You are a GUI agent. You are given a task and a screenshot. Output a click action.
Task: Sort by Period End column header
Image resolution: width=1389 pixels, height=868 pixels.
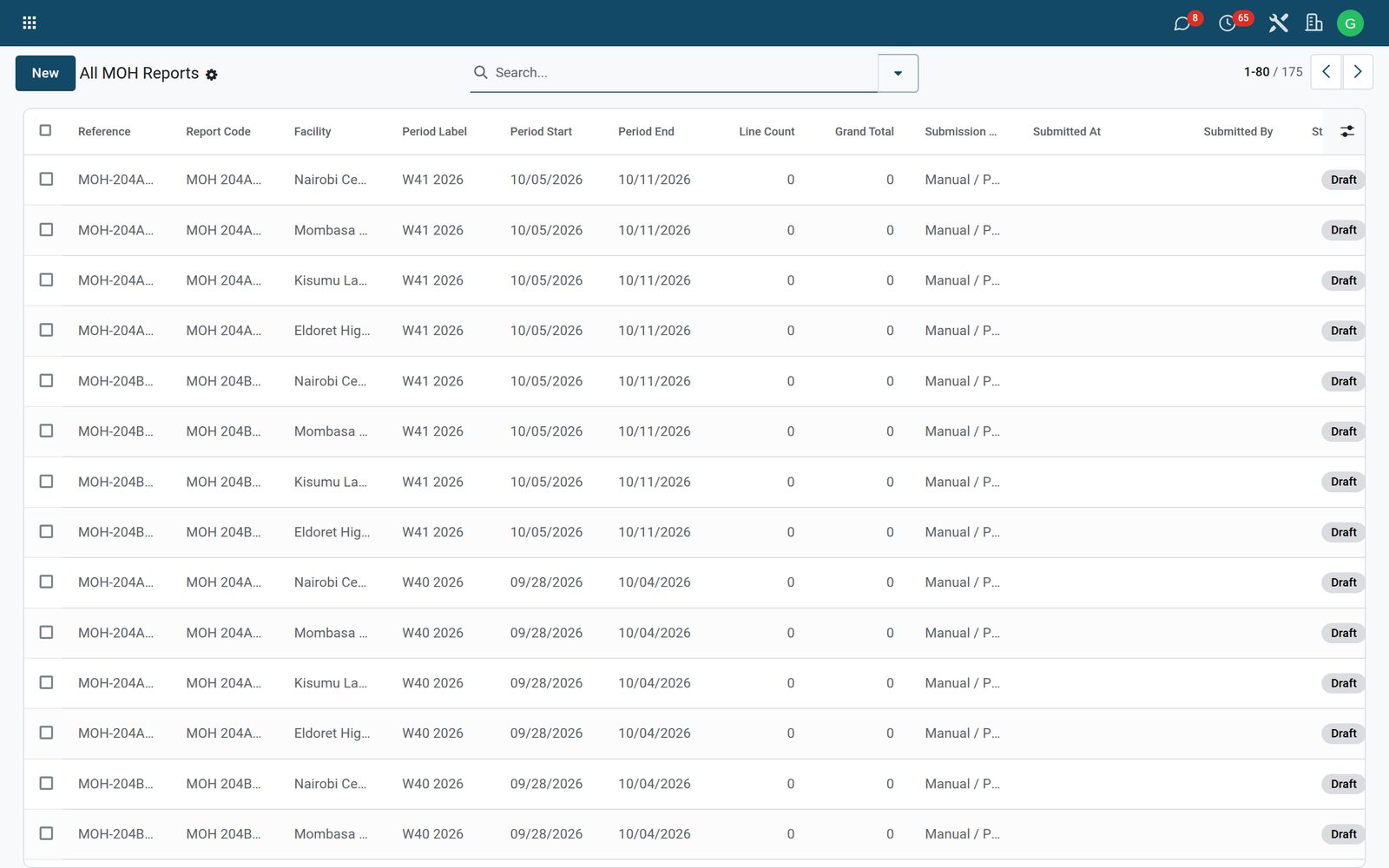[646, 132]
